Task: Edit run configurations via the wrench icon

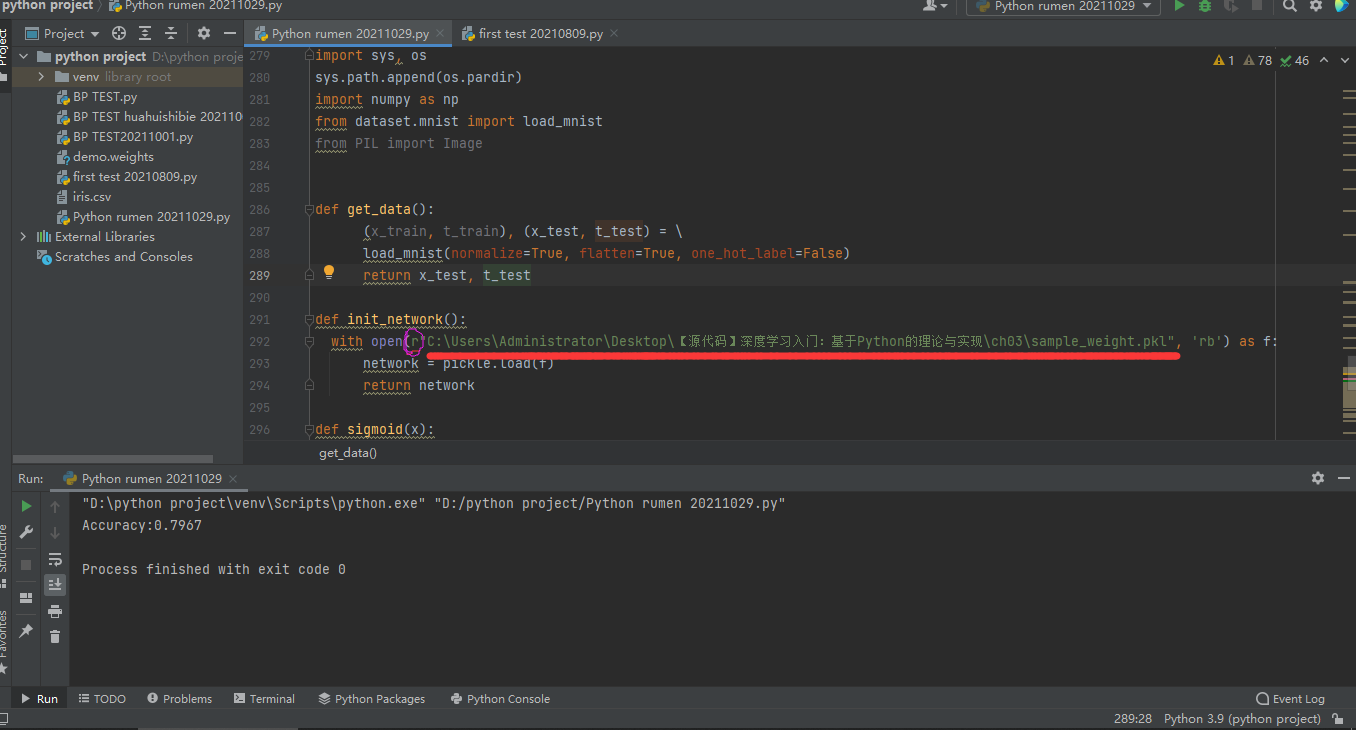Action: click(x=25, y=531)
